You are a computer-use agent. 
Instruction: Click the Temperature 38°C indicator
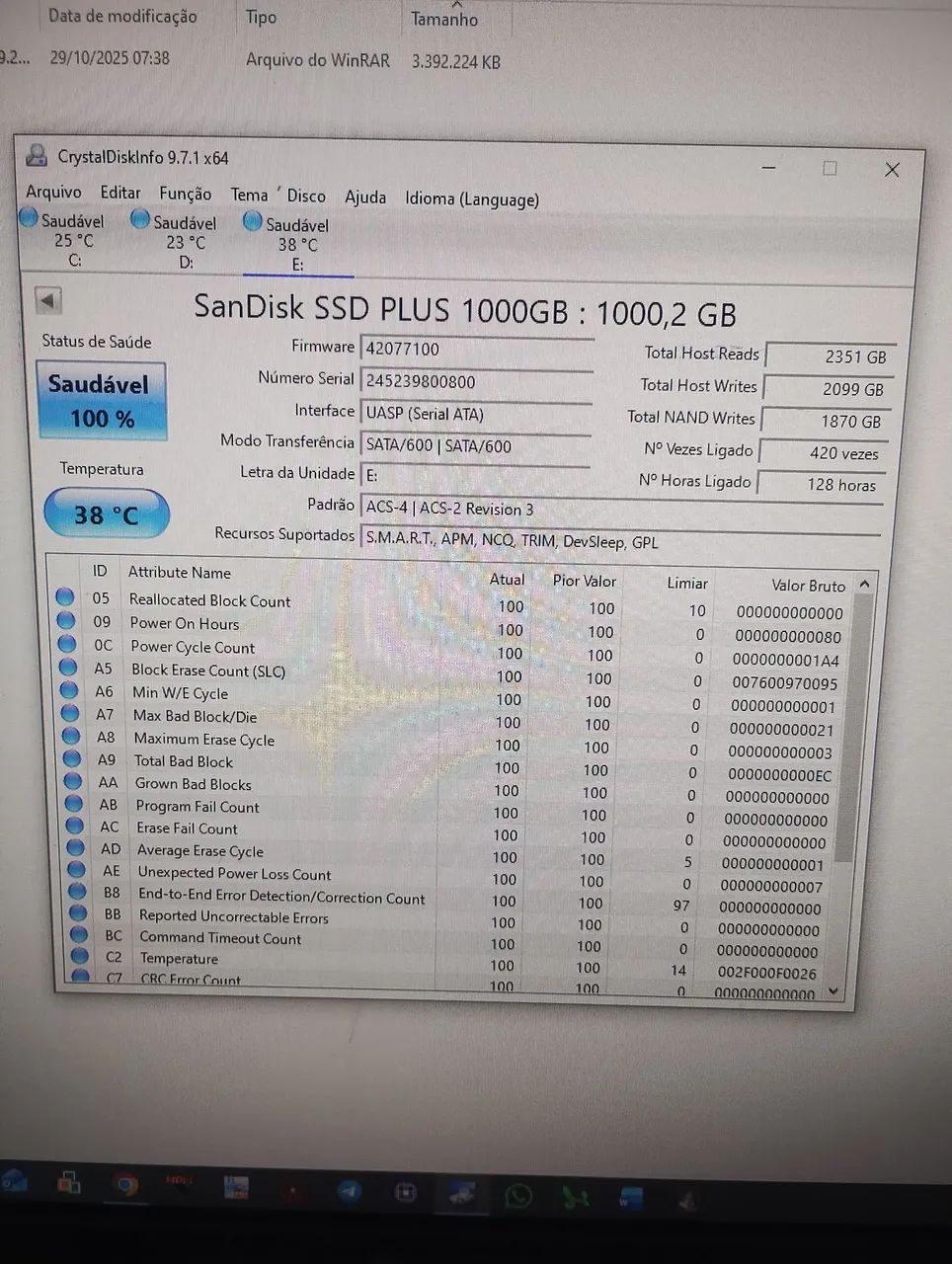point(106,513)
